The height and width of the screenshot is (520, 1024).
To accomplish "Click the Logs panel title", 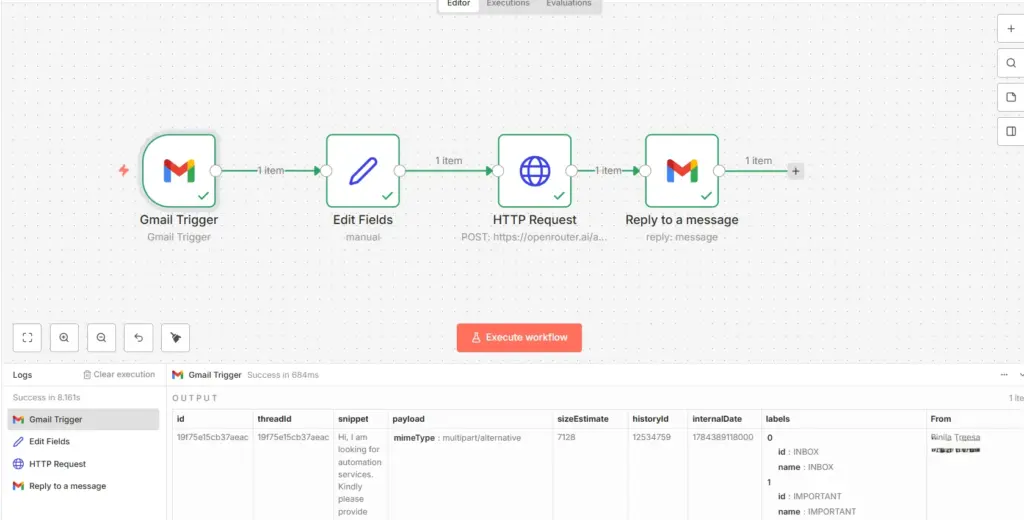I will 22,375.
